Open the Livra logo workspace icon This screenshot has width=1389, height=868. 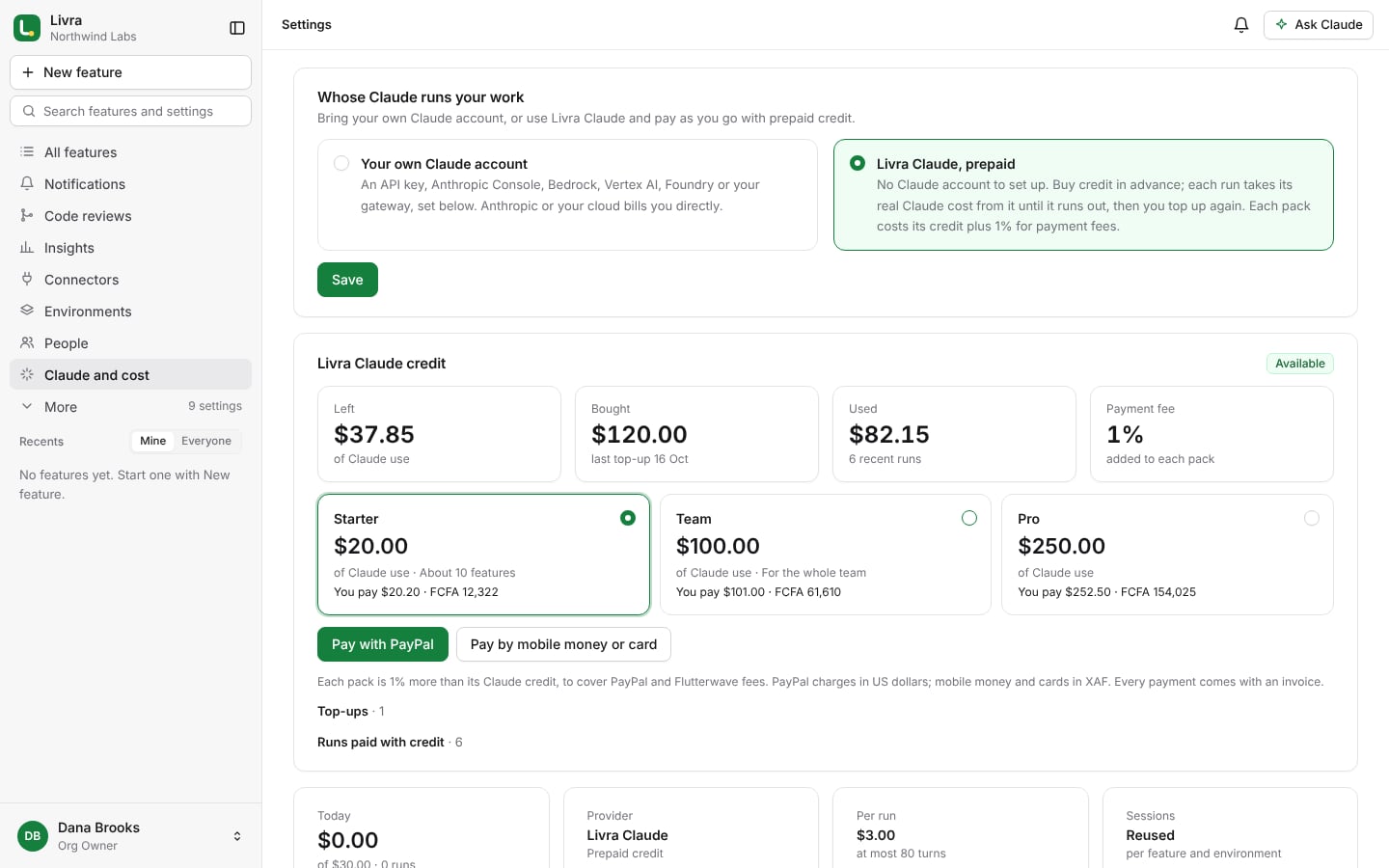point(27,28)
